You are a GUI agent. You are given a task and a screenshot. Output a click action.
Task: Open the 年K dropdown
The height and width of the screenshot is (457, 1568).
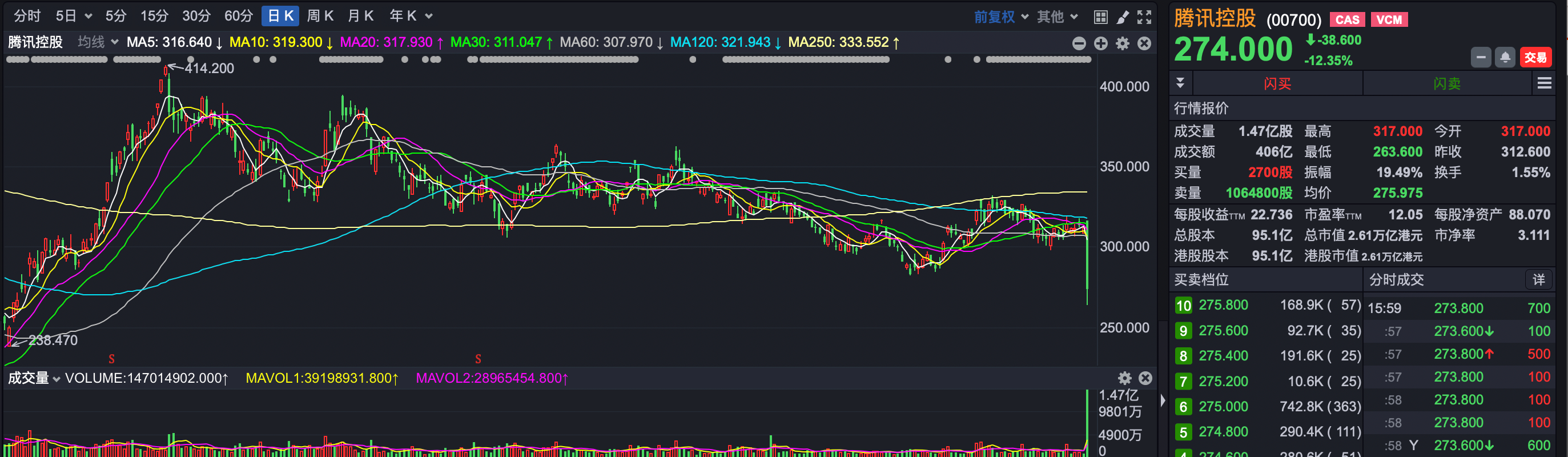[x=411, y=16]
